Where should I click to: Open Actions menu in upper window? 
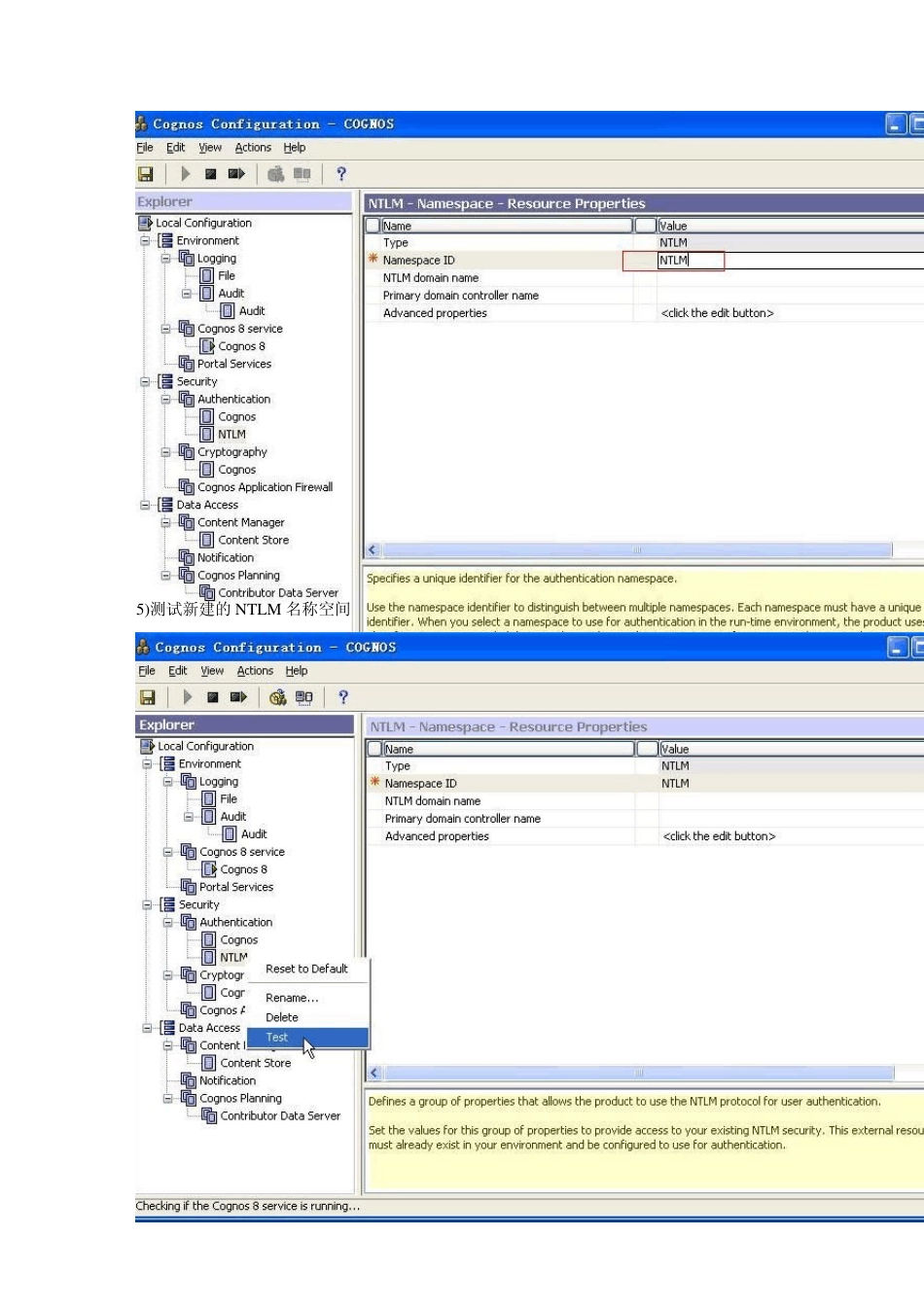click(253, 148)
